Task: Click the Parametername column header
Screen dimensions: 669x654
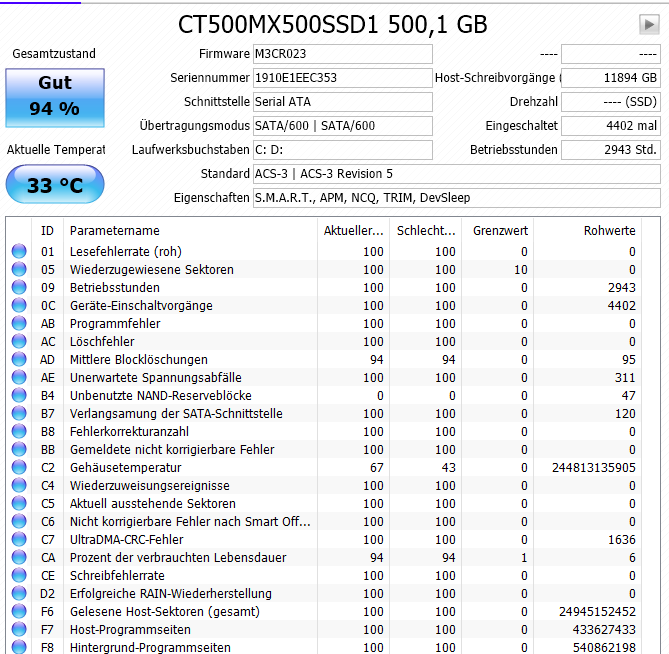Action: click(190, 231)
